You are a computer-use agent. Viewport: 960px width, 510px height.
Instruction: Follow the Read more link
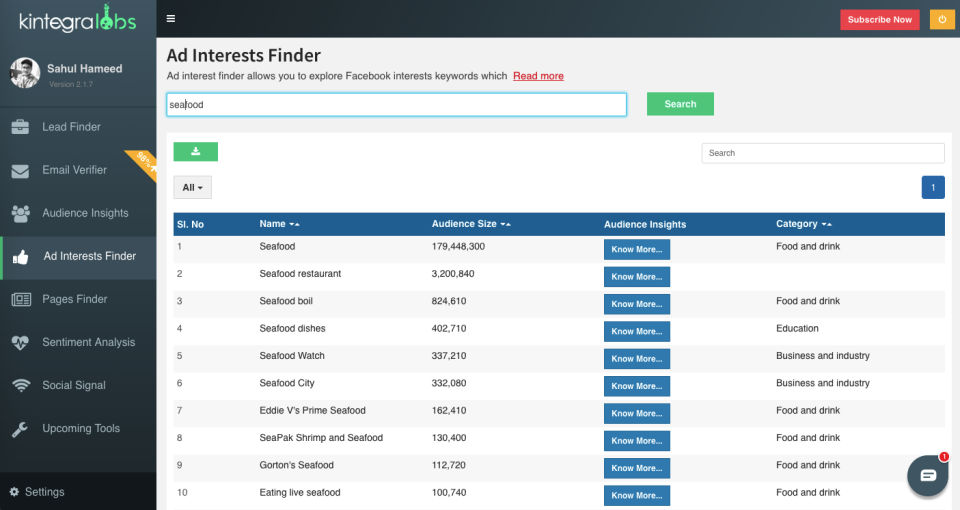click(538, 76)
